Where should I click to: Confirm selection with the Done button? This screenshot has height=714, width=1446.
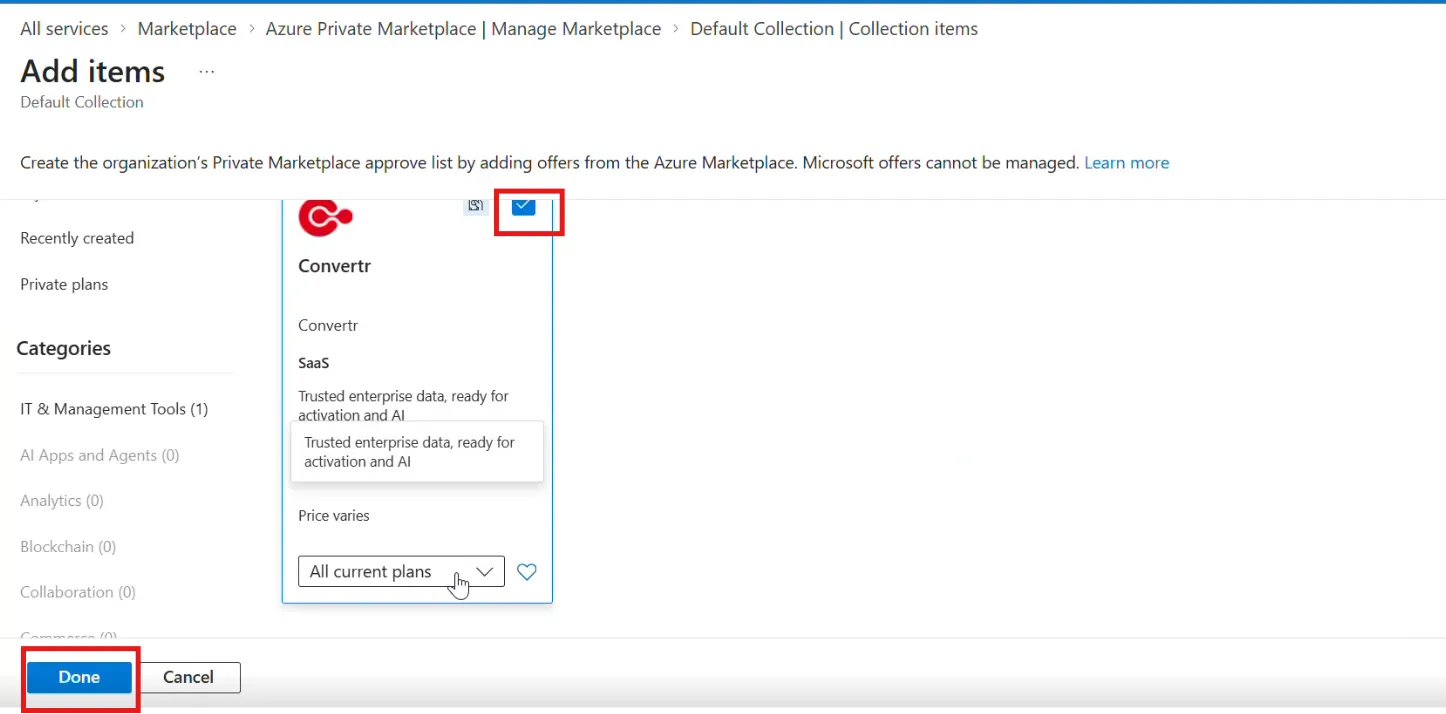coord(79,677)
